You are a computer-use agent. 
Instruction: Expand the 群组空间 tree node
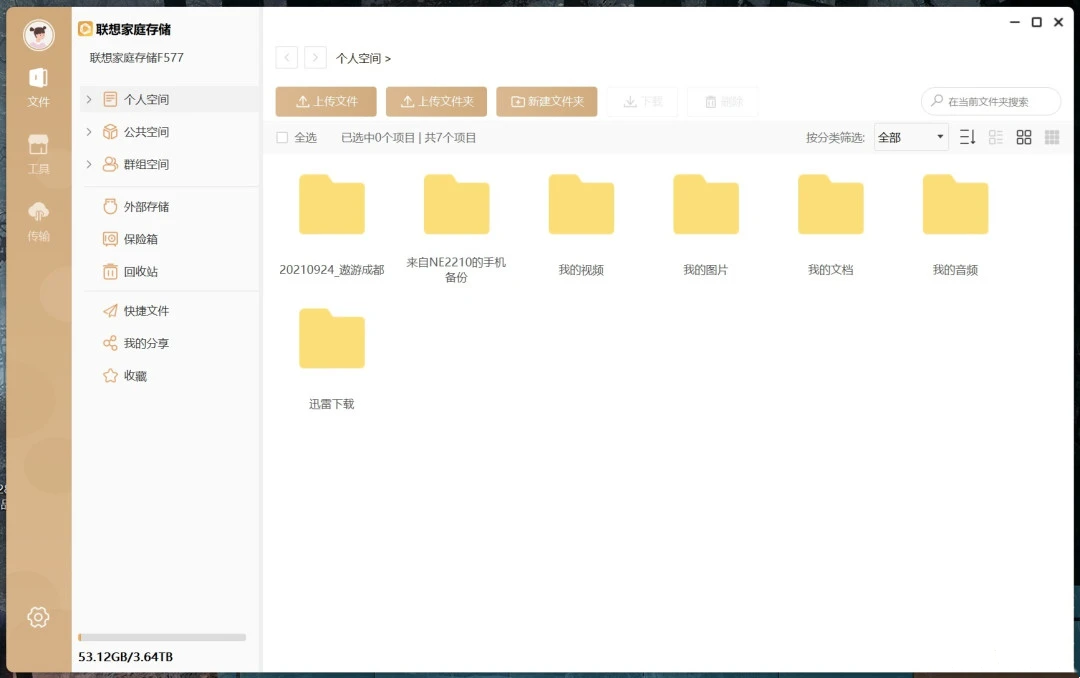tap(89, 164)
